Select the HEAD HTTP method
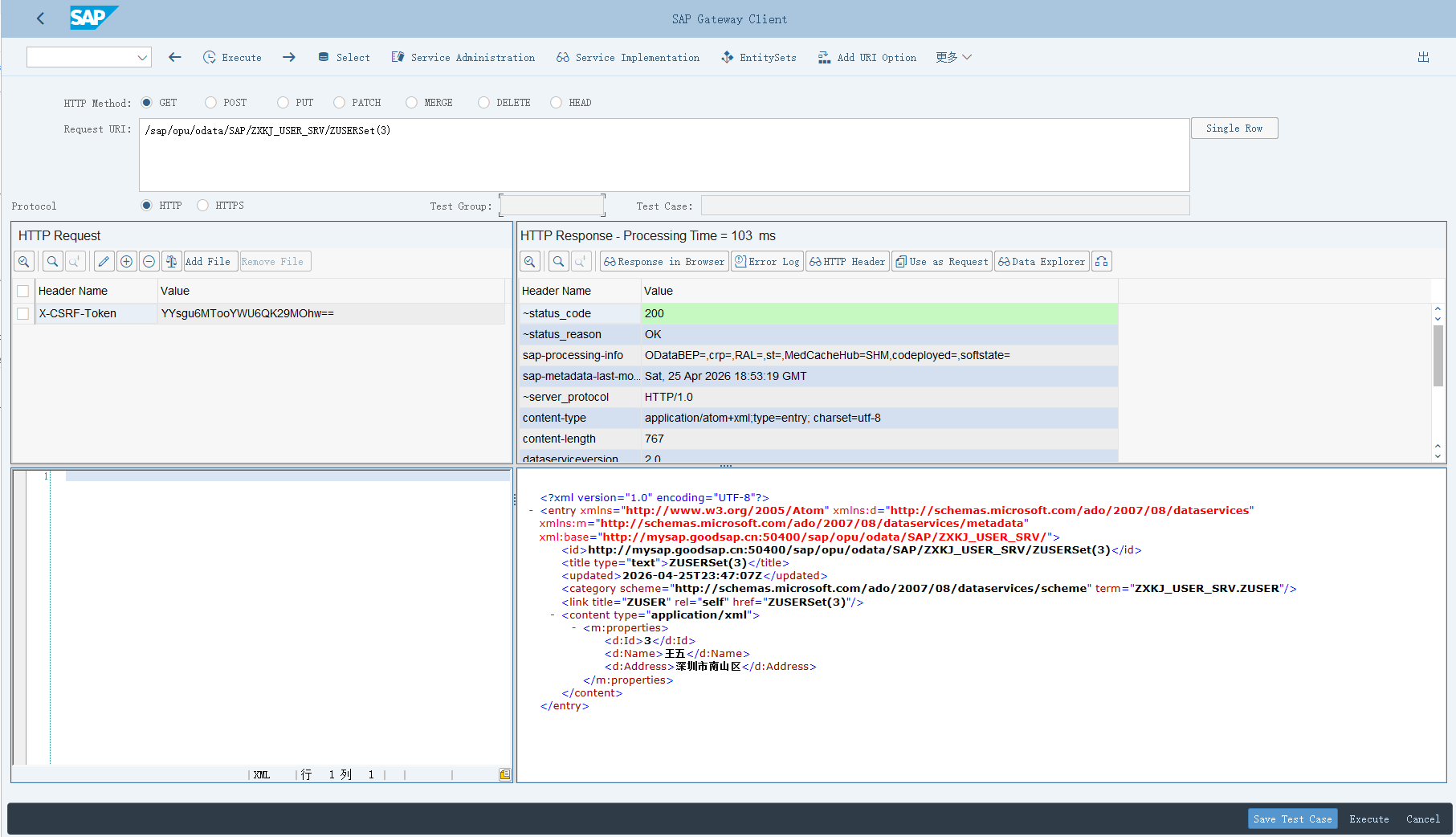This screenshot has height=837, width=1456. tap(556, 102)
